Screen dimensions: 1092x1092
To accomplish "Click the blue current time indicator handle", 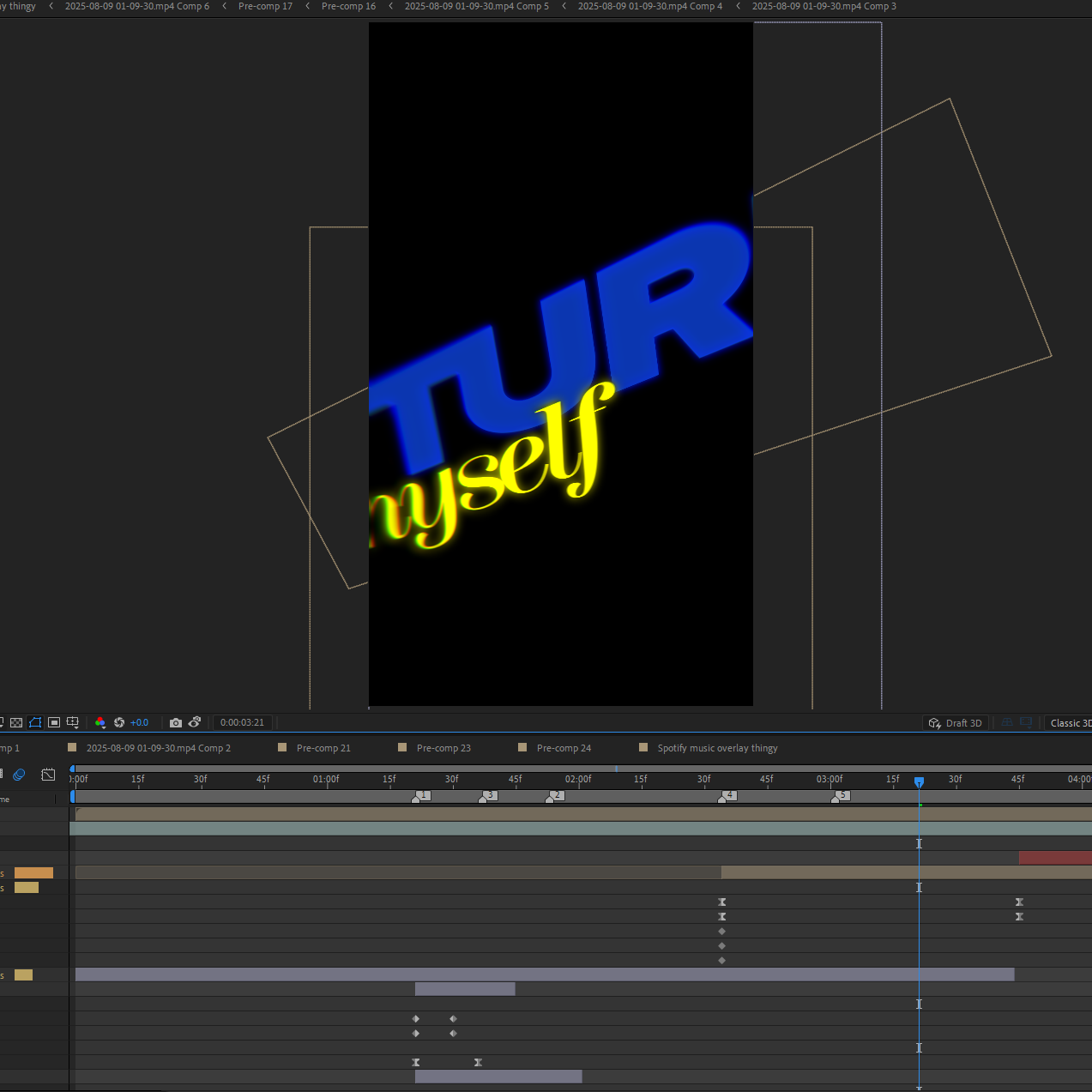I will point(919,782).
